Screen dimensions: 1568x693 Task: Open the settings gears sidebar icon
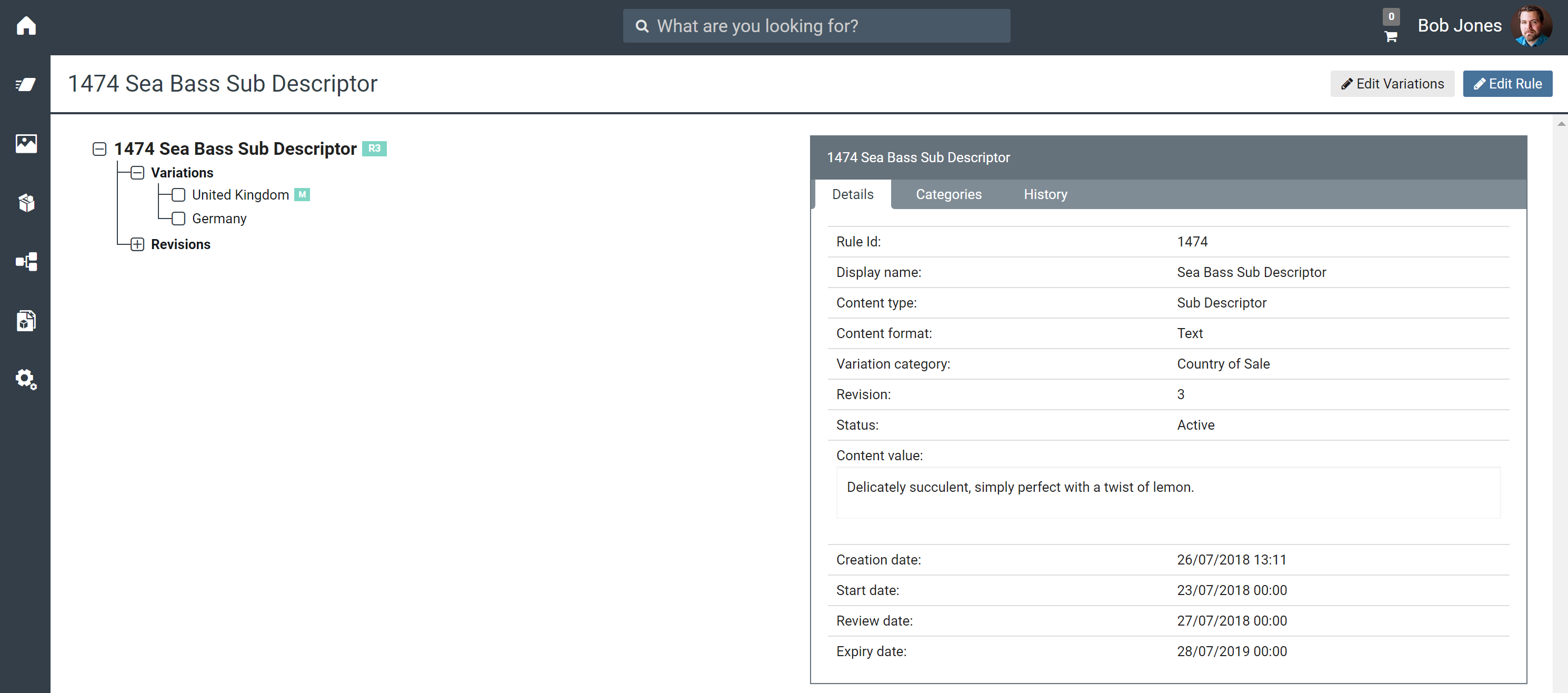(26, 379)
